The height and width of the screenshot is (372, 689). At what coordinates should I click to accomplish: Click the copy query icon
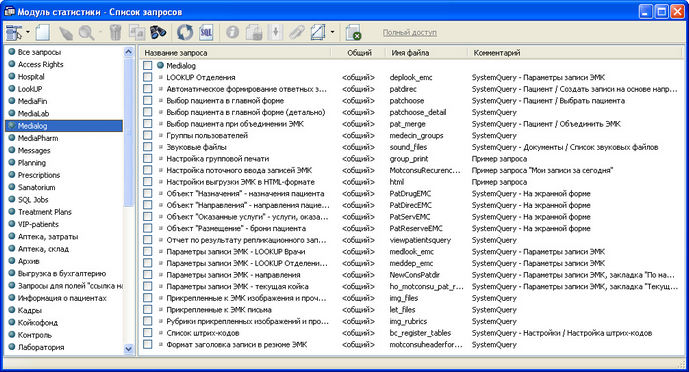tap(137, 33)
